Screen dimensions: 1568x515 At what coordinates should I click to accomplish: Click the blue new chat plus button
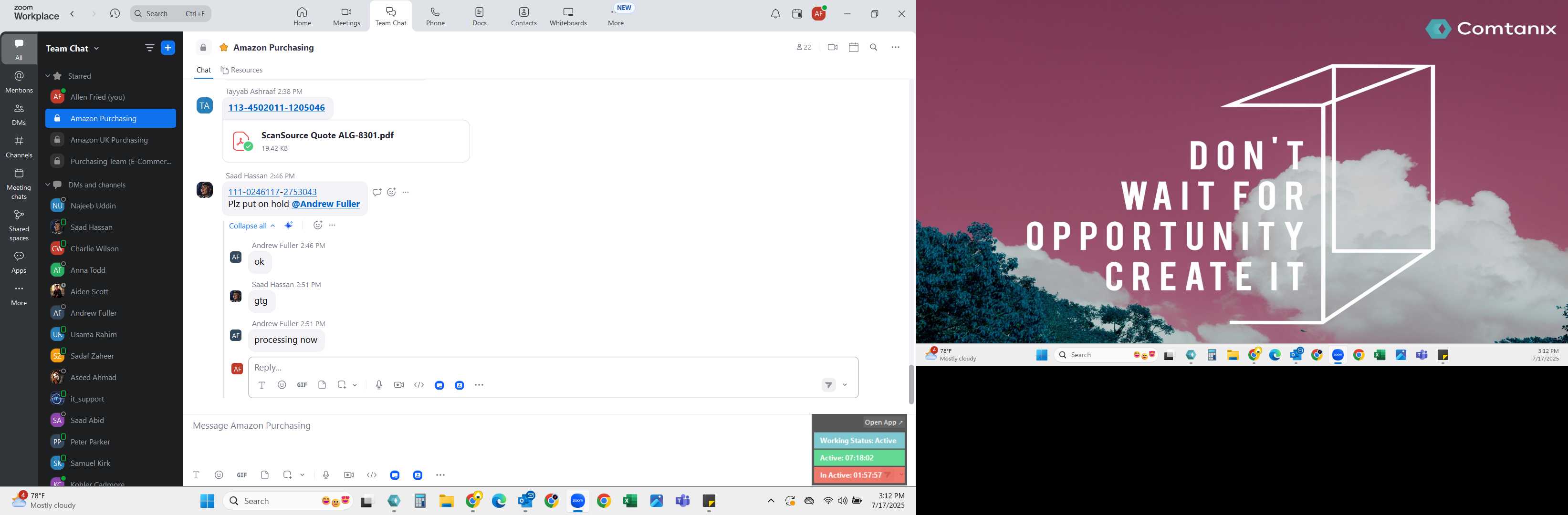click(x=168, y=48)
